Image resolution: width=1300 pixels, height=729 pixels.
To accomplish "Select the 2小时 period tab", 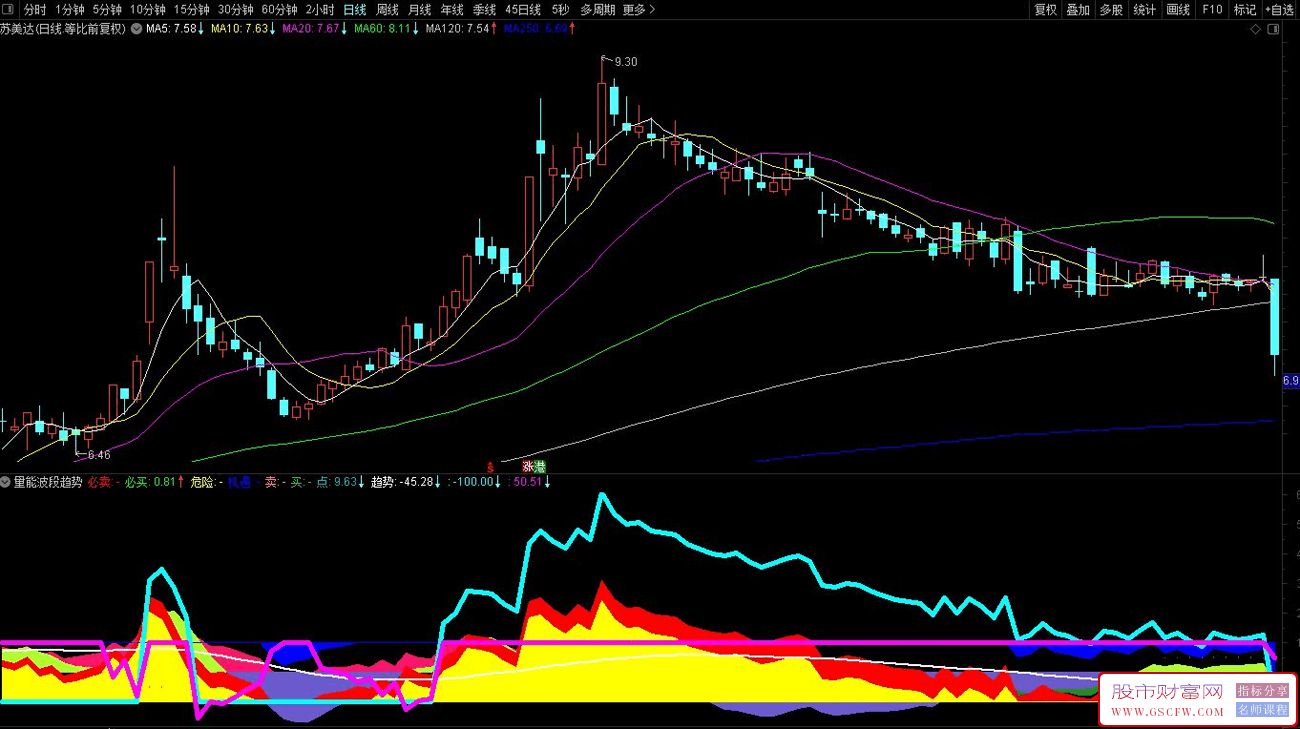I will pos(320,10).
